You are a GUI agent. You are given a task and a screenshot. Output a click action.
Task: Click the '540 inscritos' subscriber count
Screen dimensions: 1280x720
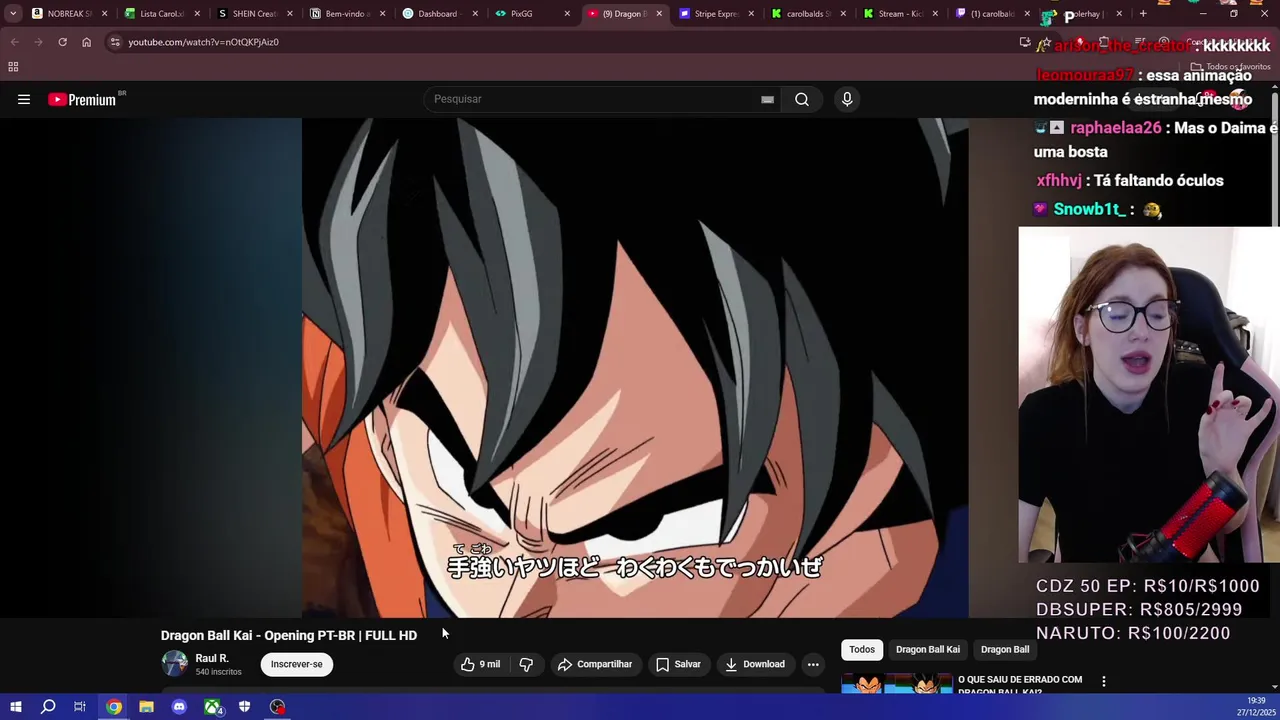click(218, 672)
